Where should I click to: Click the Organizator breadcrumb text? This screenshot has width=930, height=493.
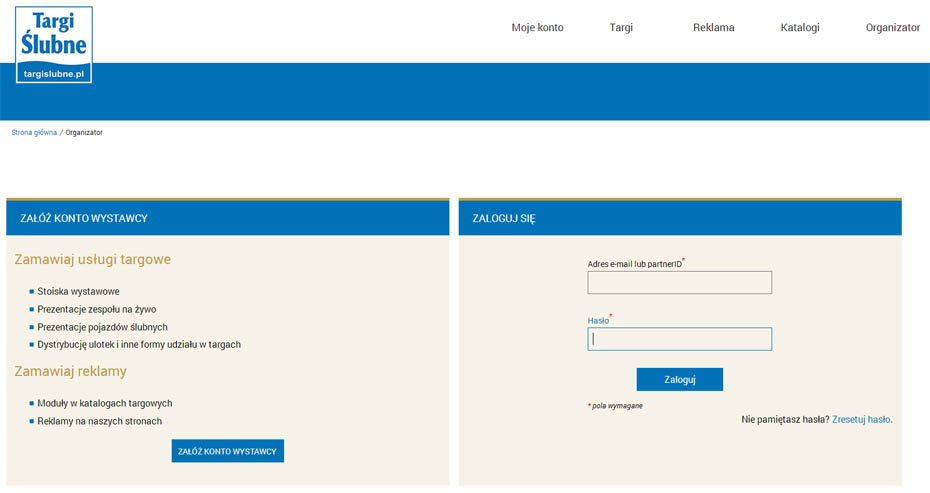point(84,132)
